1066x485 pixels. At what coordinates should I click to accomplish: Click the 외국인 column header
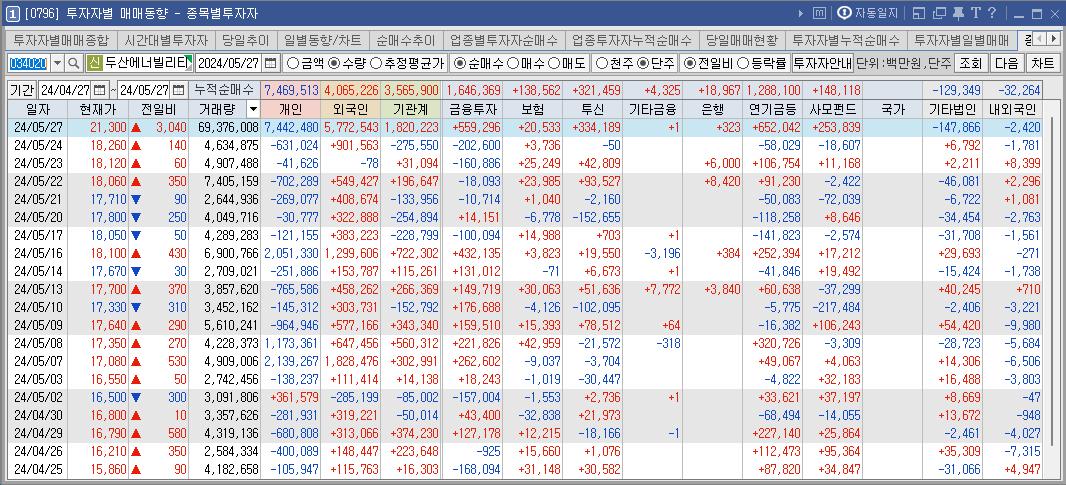(351, 109)
